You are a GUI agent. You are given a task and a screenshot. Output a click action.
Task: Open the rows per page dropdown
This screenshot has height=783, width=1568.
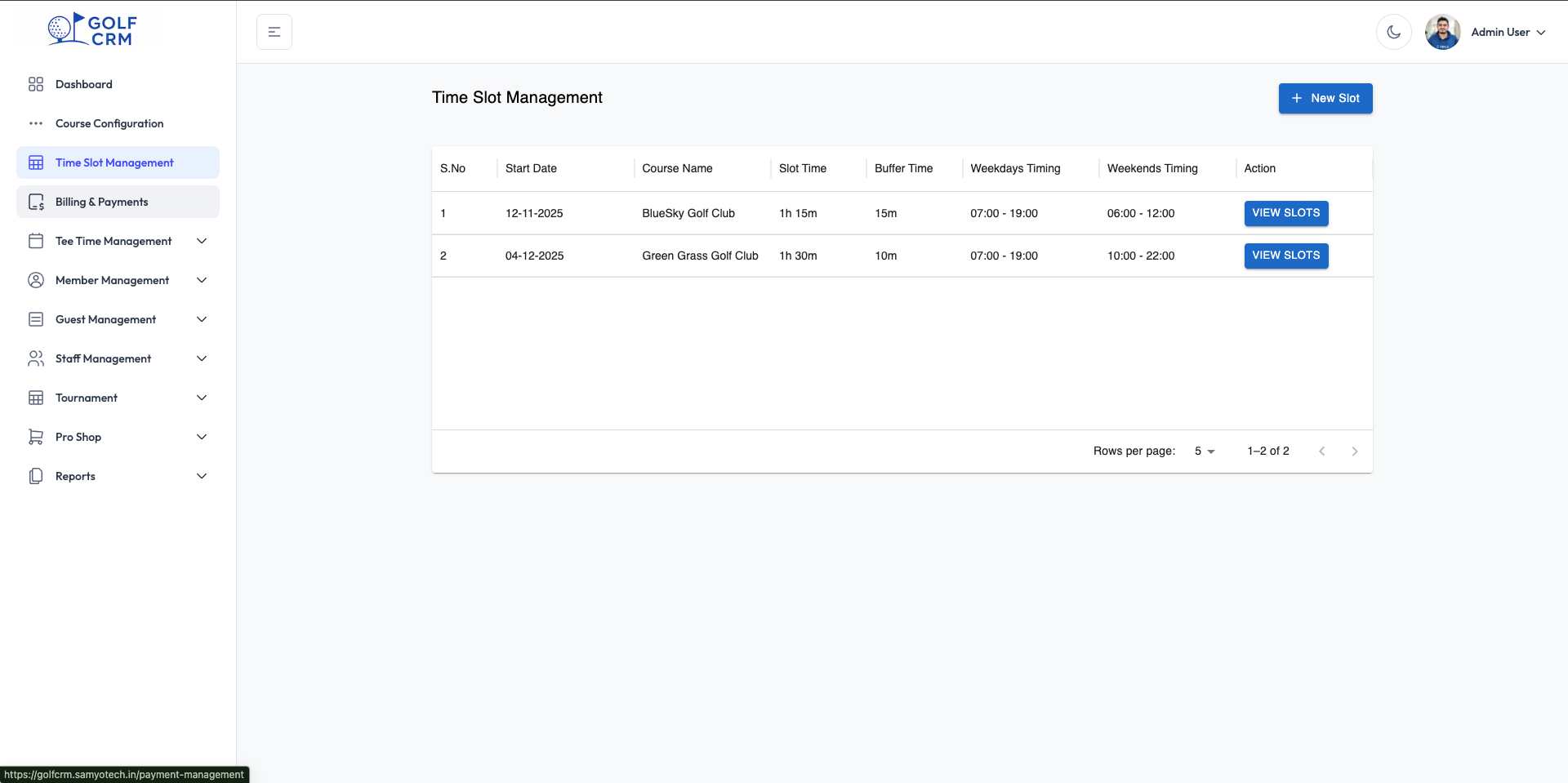pyautogui.click(x=1203, y=451)
